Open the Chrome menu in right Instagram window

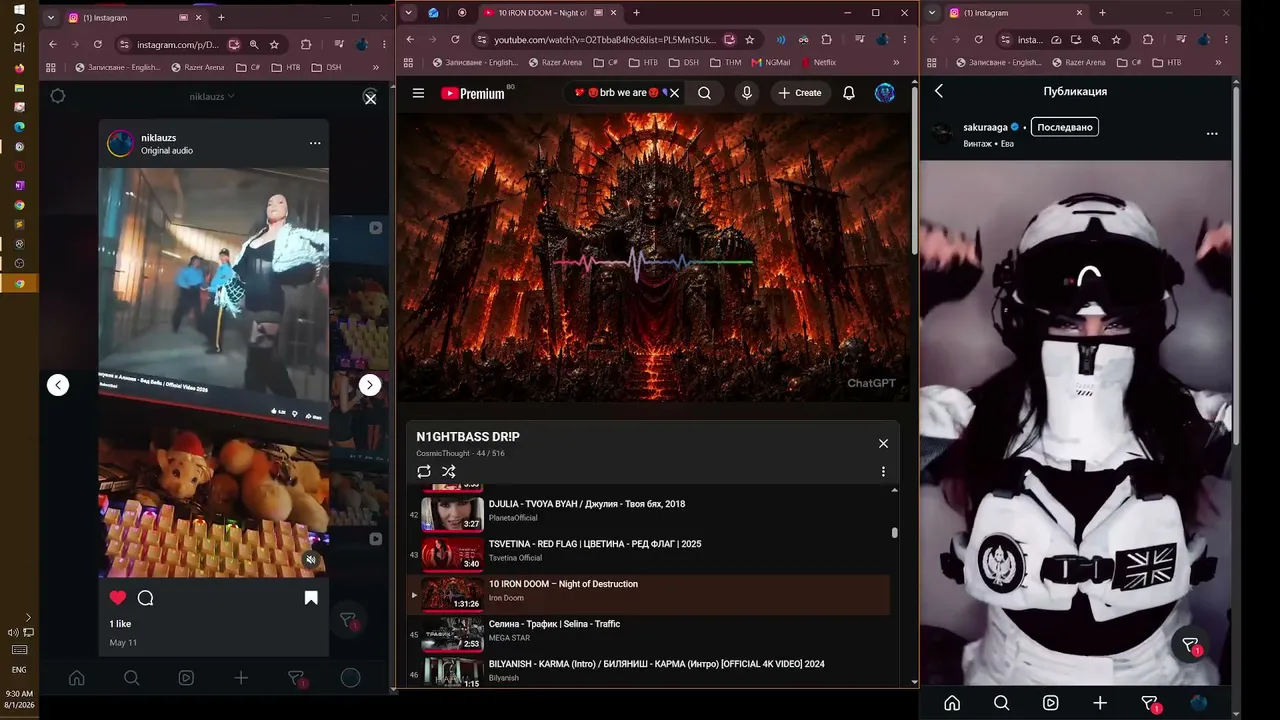pos(1226,39)
